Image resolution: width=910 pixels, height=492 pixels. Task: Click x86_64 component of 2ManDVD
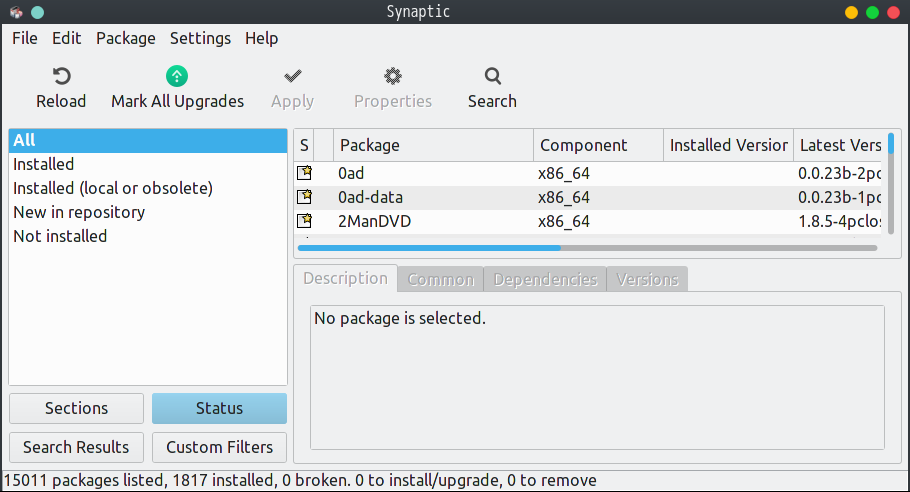click(564, 221)
